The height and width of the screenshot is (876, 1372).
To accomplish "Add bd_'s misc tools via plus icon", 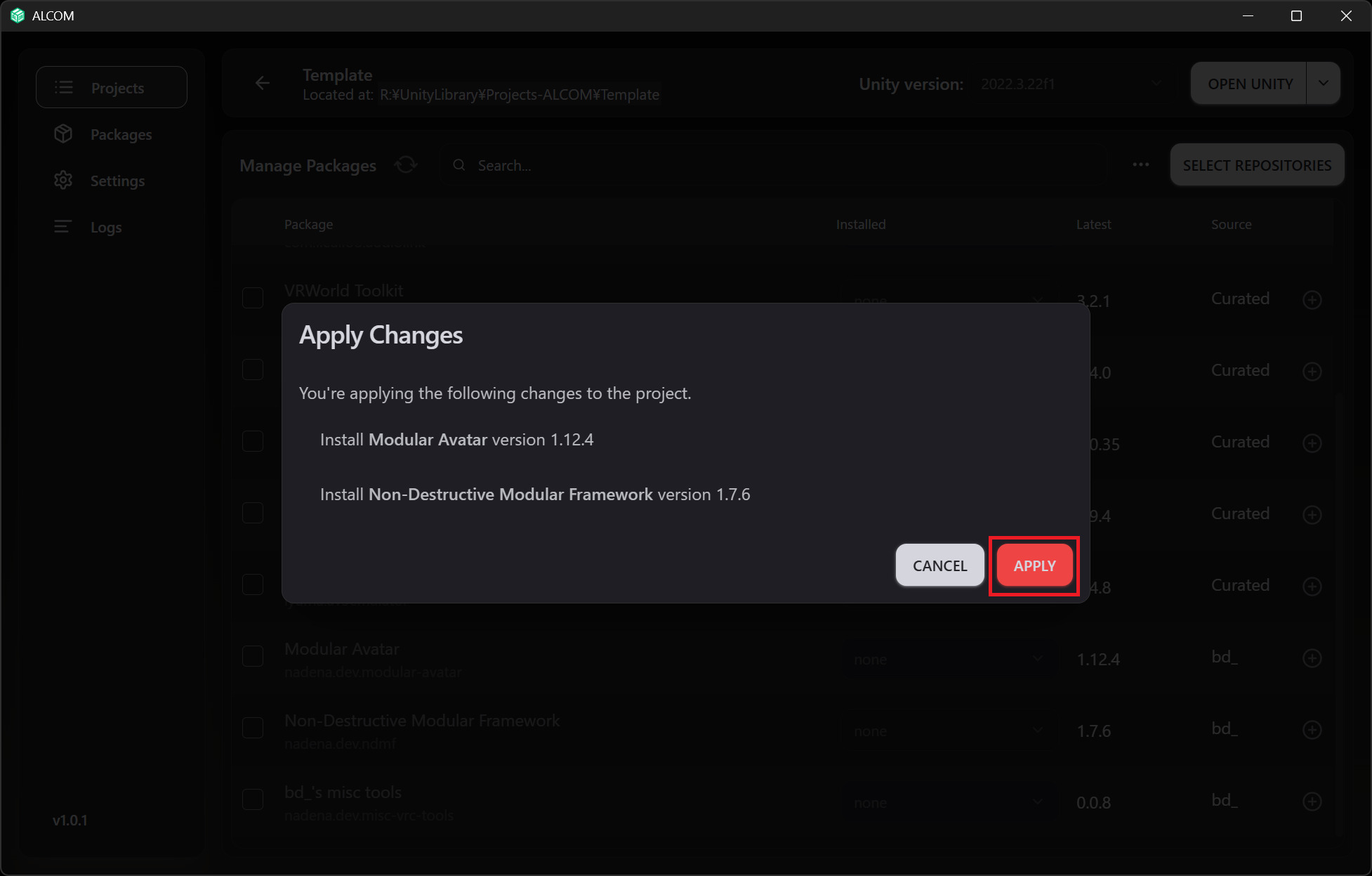I will 1312,802.
